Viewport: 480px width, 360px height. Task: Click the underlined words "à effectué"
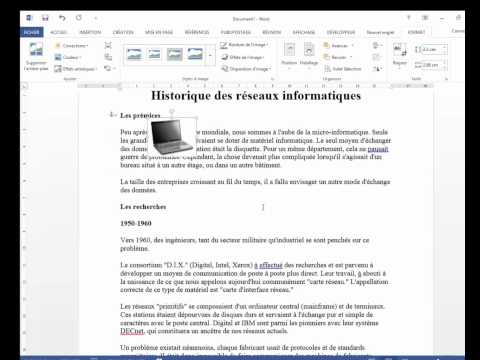(x=269, y=265)
